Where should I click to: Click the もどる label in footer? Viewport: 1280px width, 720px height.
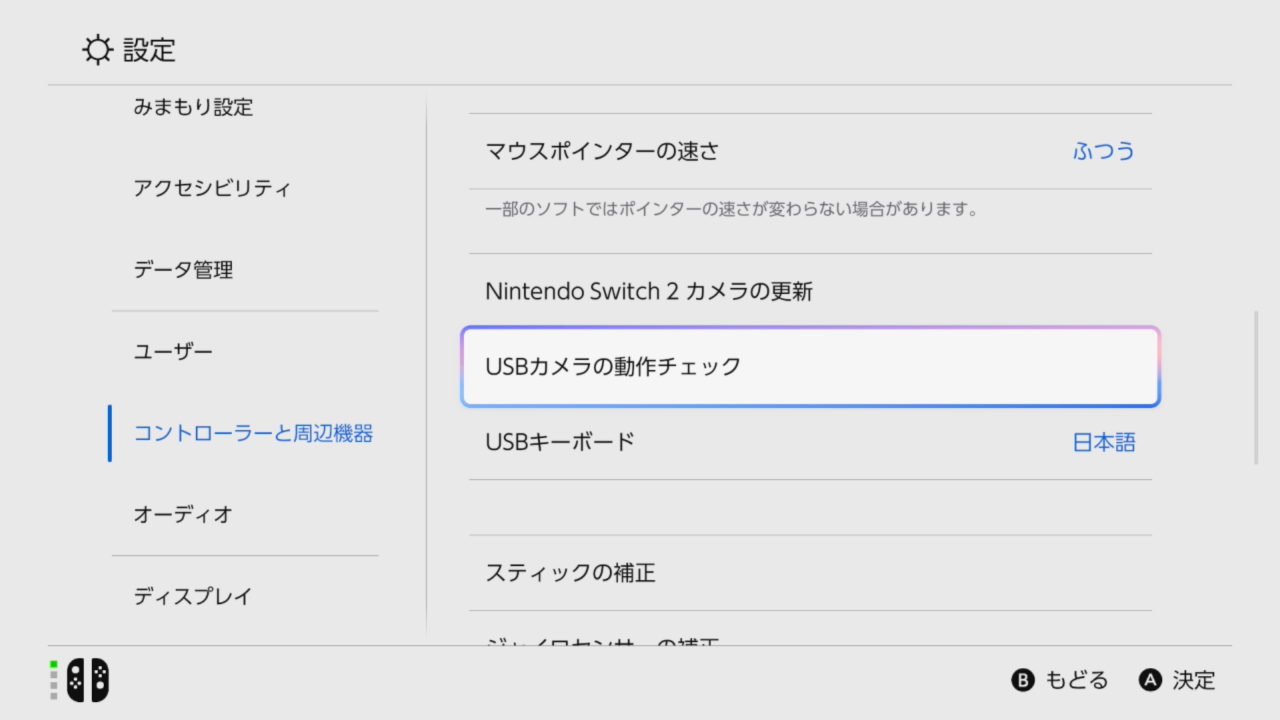(1076, 681)
